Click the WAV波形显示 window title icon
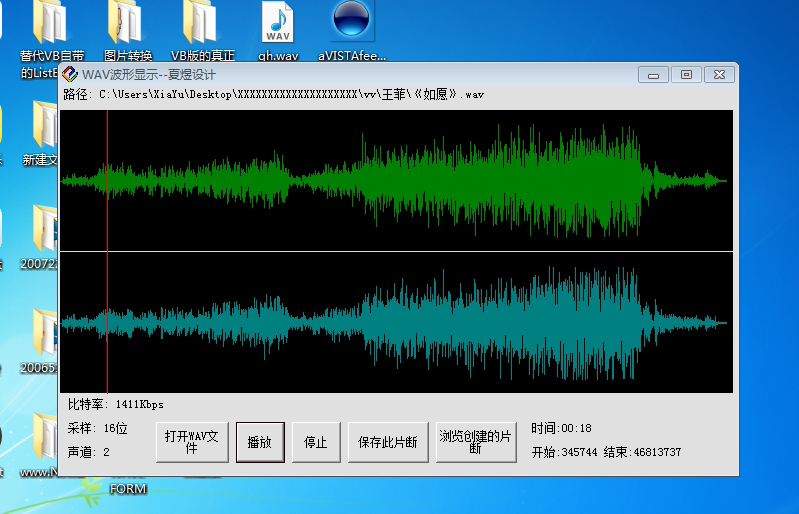 [70, 74]
